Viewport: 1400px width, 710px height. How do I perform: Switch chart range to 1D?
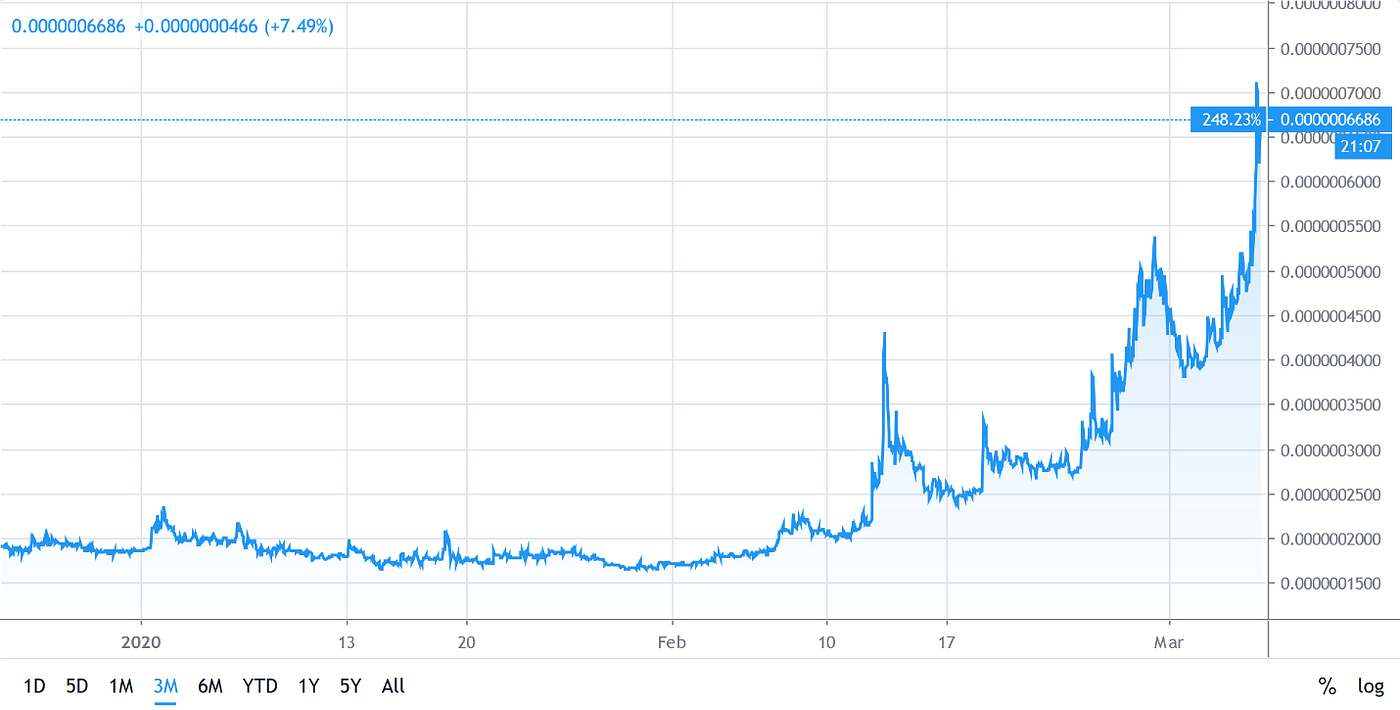[x=35, y=687]
